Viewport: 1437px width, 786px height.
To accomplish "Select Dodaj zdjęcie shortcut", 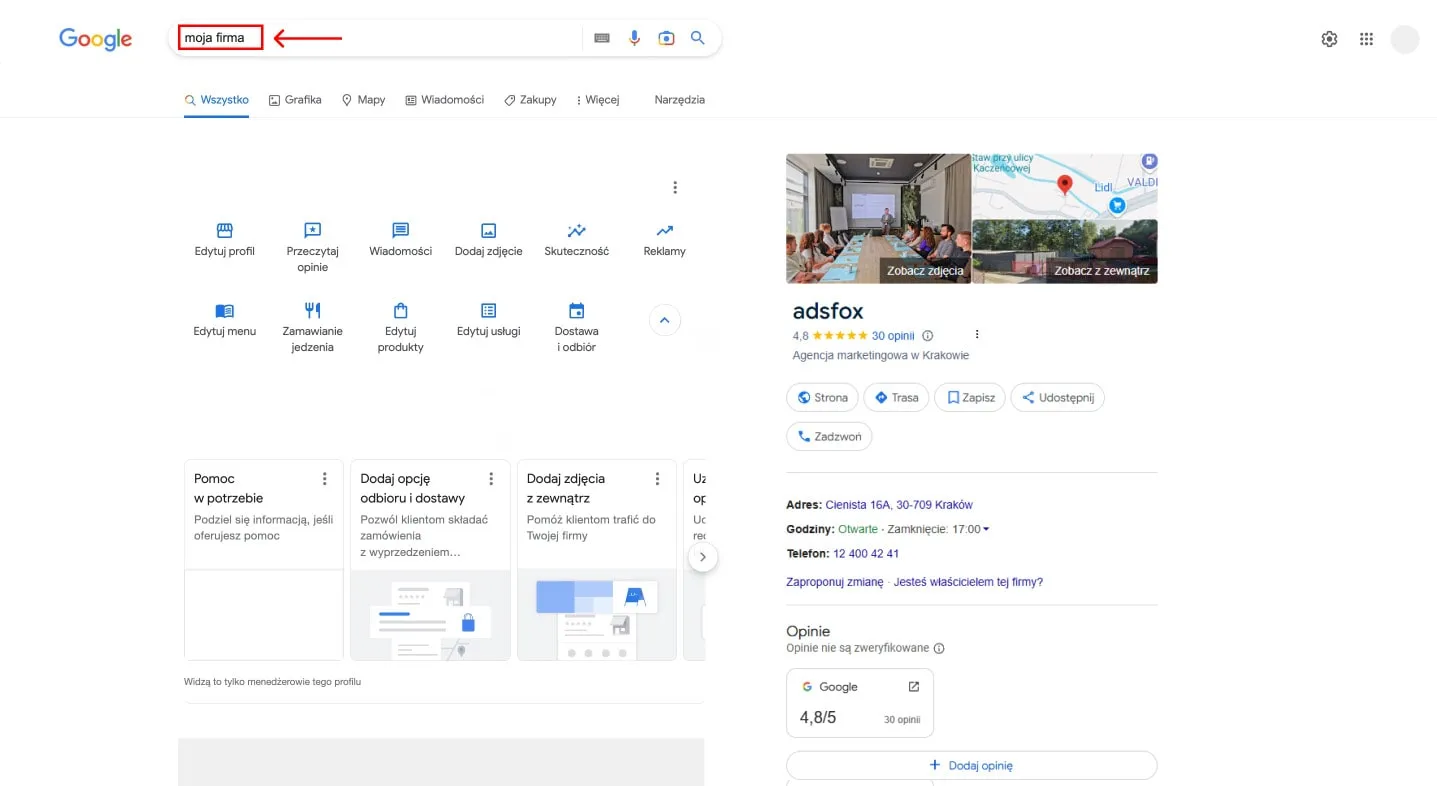I will point(488,240).
